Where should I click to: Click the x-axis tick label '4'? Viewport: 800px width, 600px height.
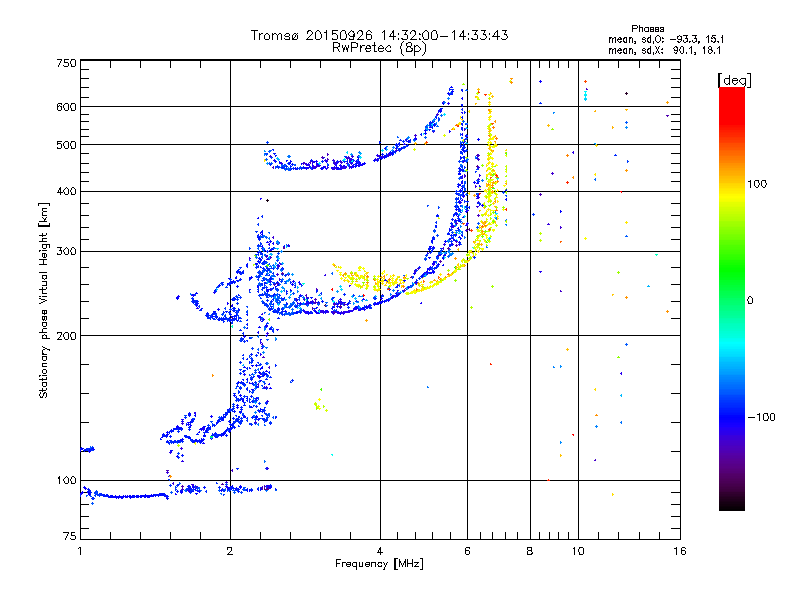point(380,551)
